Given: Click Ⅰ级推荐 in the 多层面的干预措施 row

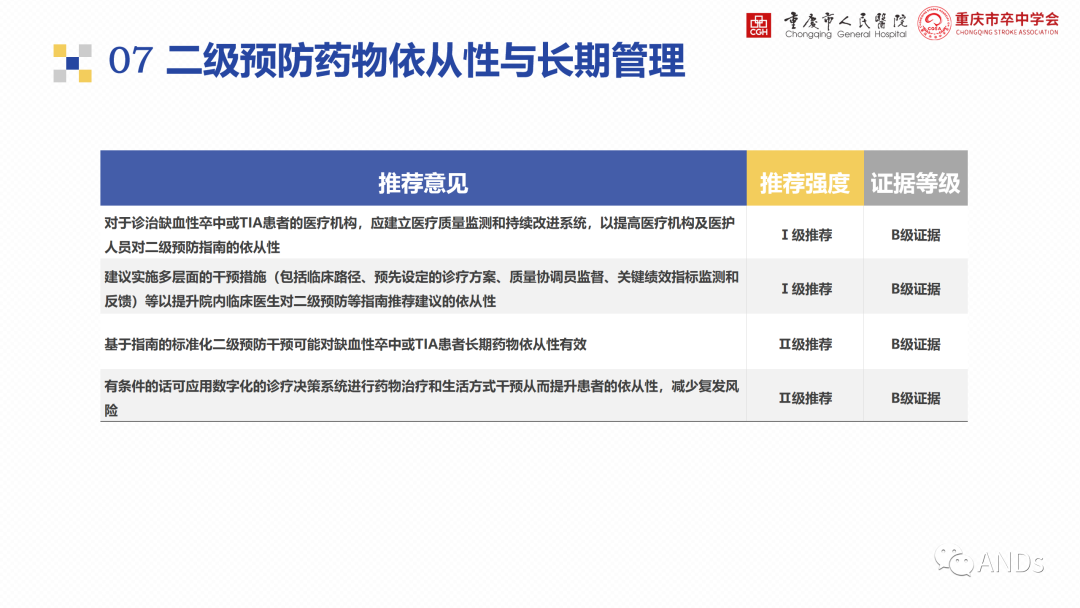Looking at the screenshot, I should pos(806,289).
